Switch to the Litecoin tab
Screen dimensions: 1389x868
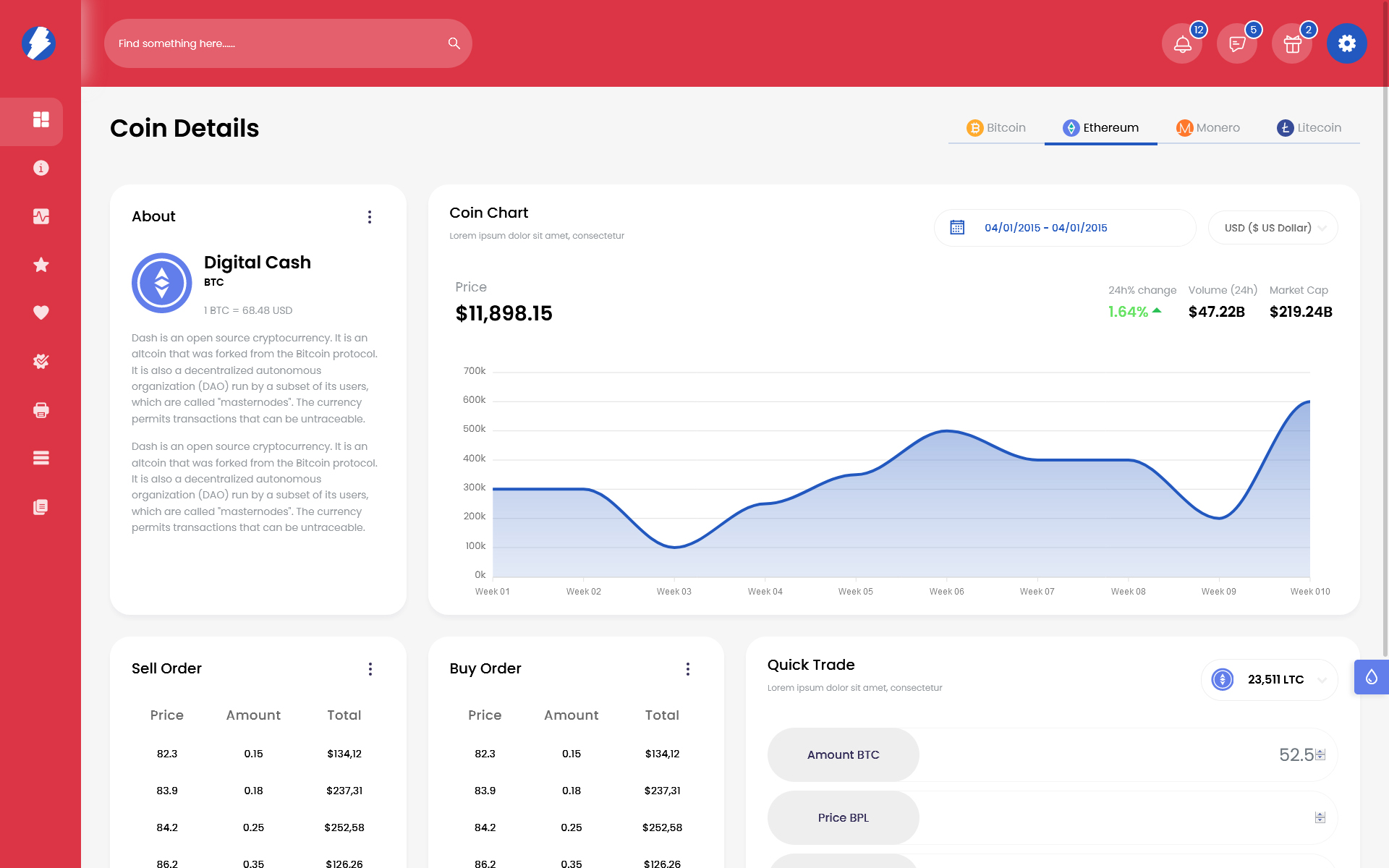pos(1309,128)
